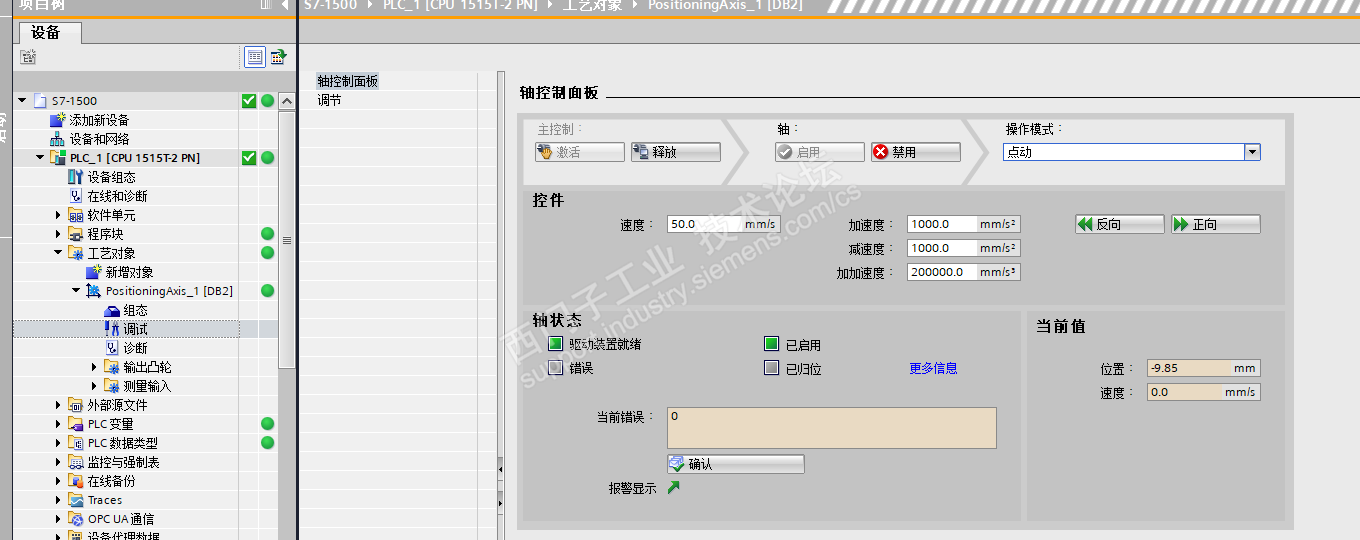
Task: Click the 加加速度 field with 200000.0
Action: pos(964,272)
